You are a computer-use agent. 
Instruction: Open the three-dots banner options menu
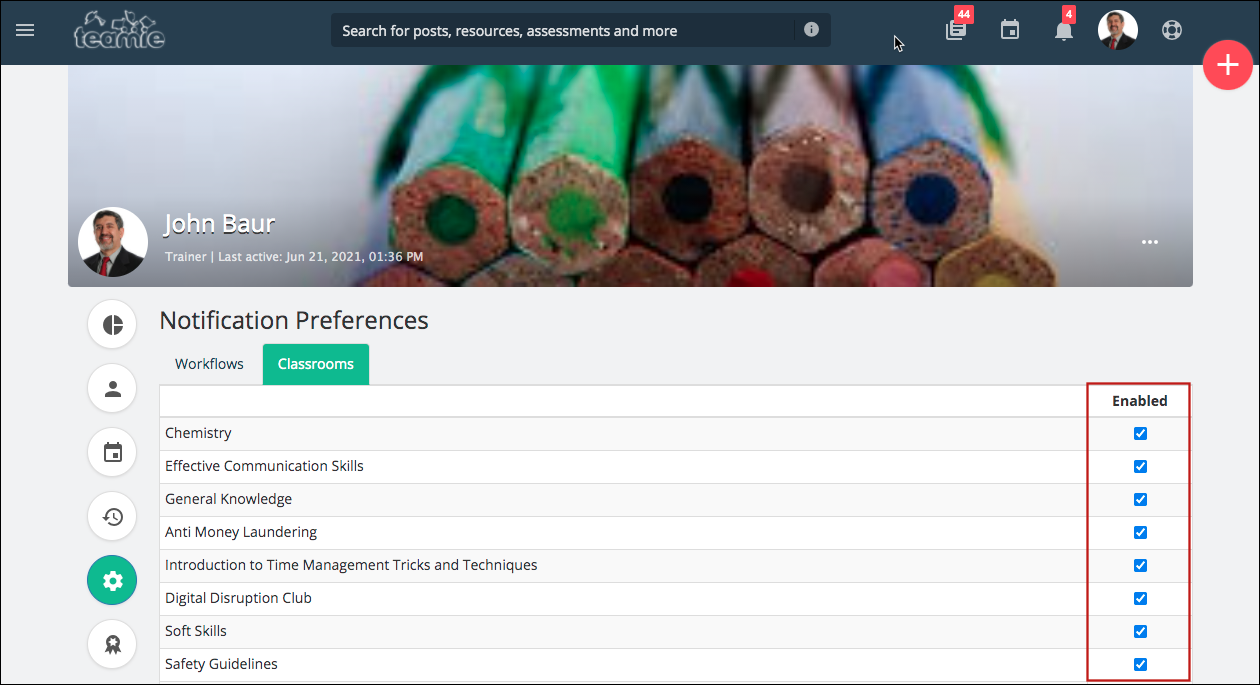click(1150, 242)
